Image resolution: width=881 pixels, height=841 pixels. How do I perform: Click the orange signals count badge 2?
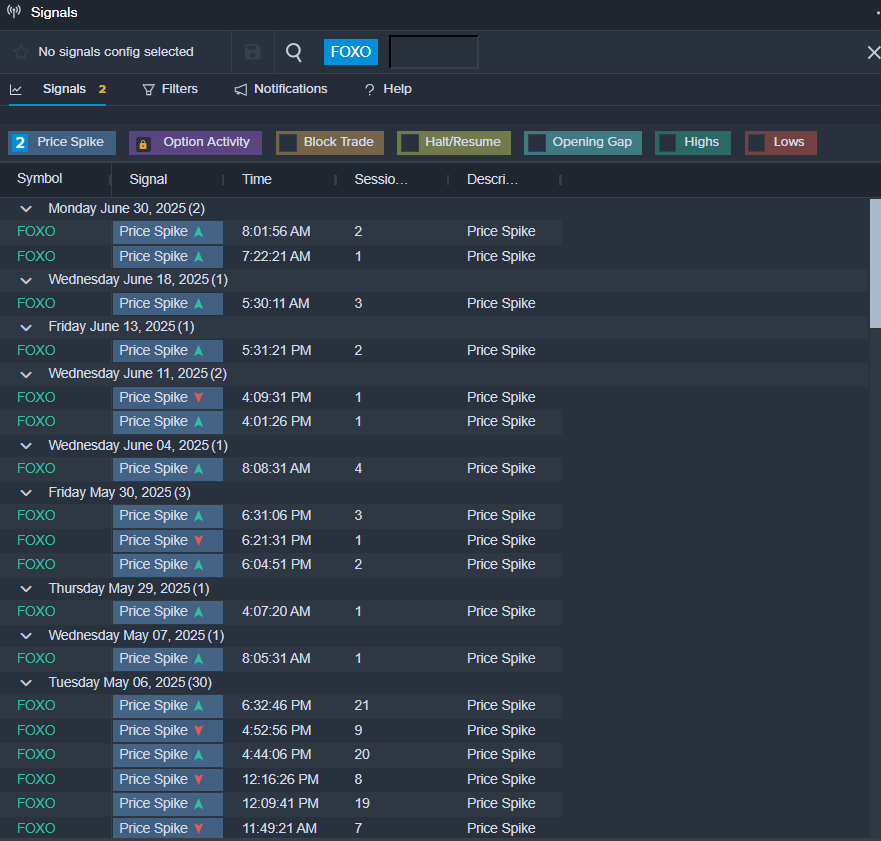tap(102, 89)
